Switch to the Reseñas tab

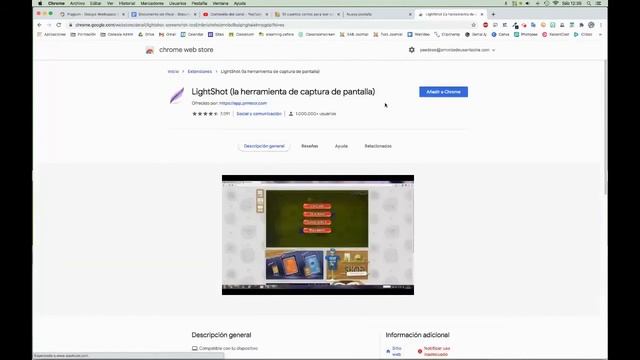pos(309,146)
